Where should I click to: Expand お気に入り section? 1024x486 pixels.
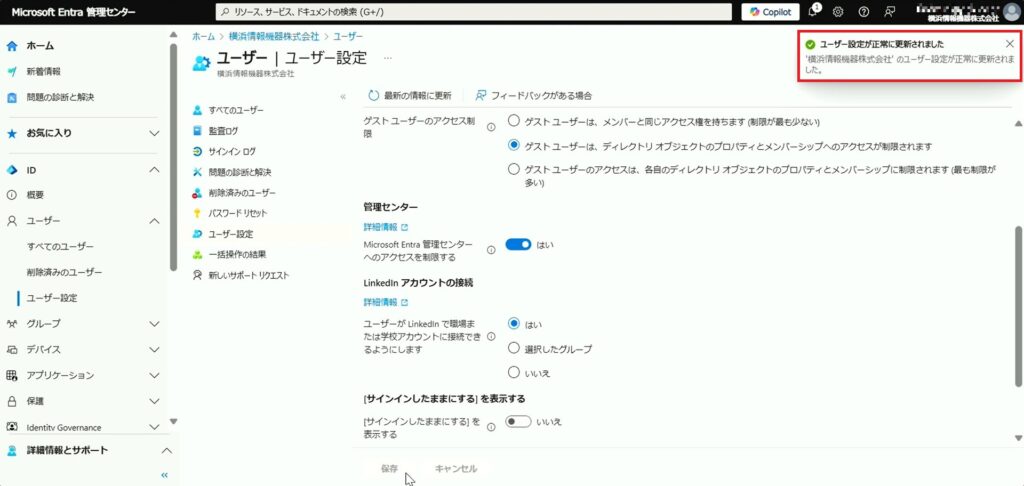point(154,133)
